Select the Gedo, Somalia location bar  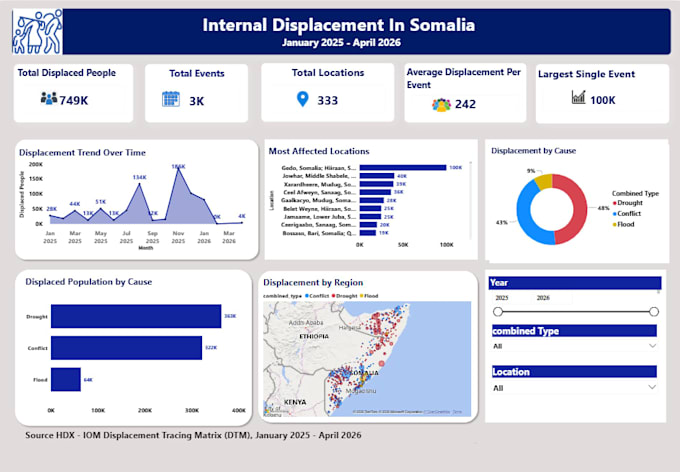pyautogui.click(x=402, y=167)
